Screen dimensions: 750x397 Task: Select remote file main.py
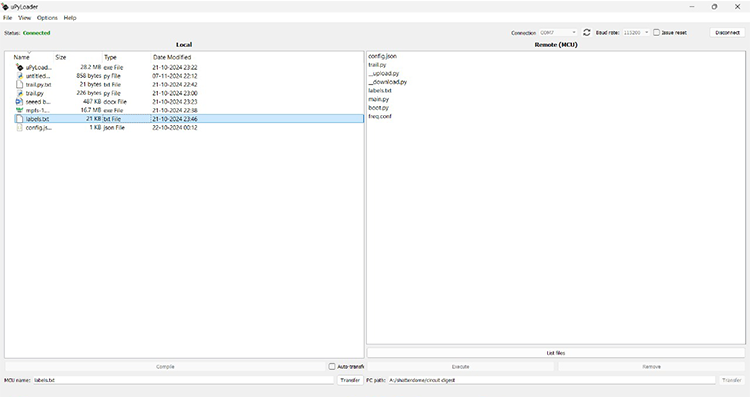(x=378, y=99)
